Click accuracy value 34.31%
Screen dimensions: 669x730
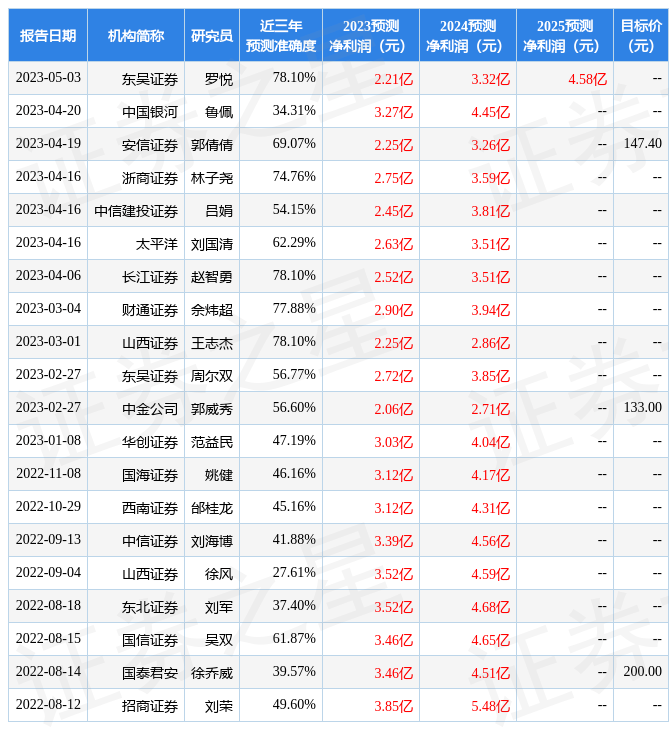[294, 110]
